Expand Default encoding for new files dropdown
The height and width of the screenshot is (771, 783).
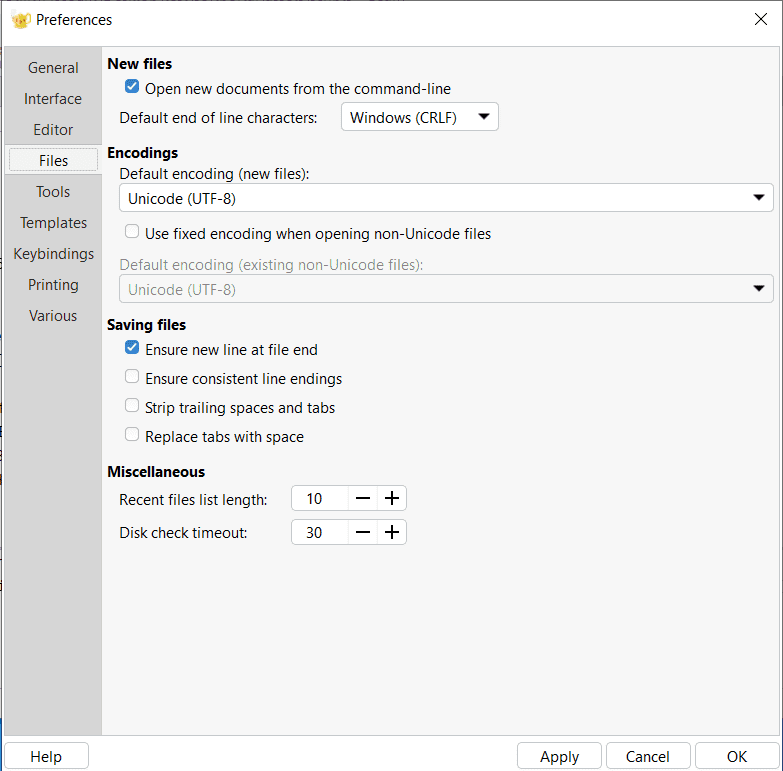[x=446, y=198]
